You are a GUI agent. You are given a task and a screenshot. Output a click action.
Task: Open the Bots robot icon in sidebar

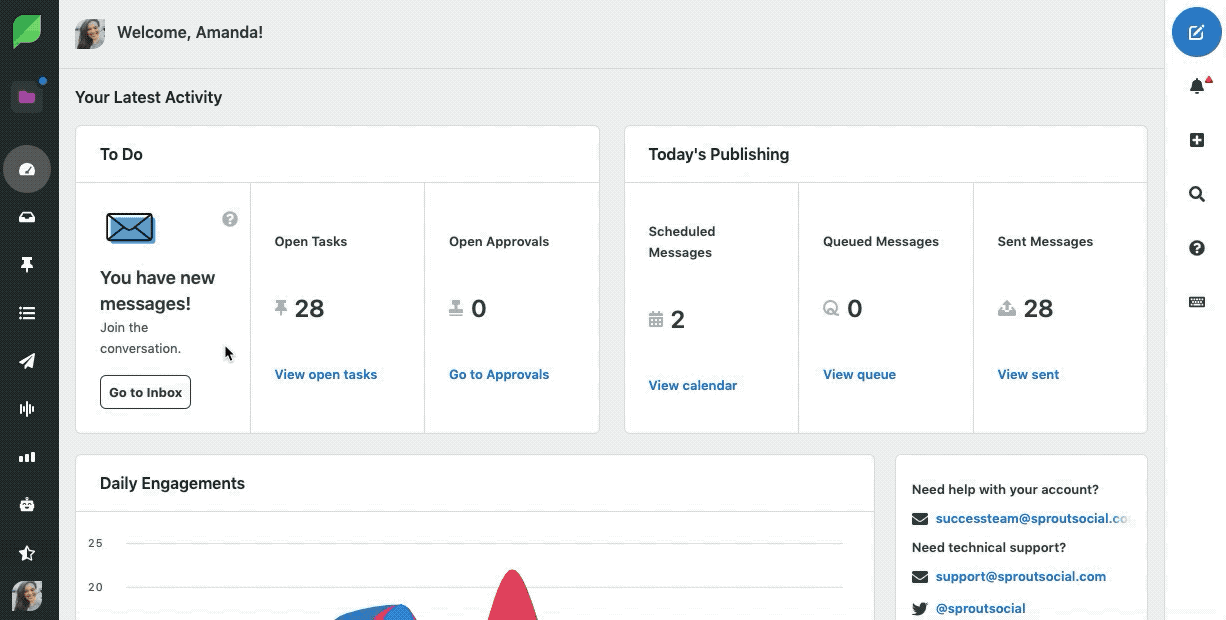click(x=27, y=505)
